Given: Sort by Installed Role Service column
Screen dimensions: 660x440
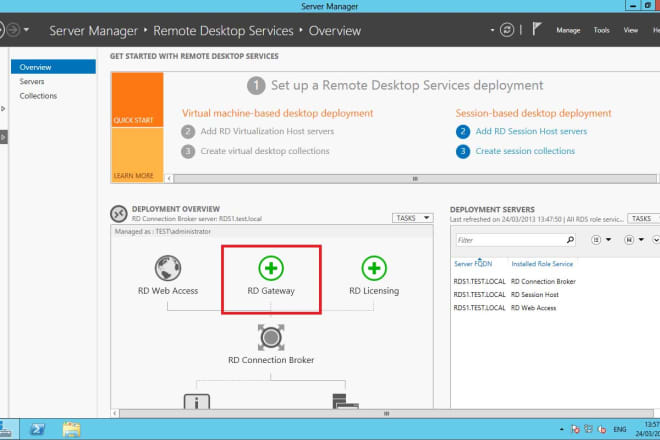Looking at the screenshot, I should [x=542, y=264].
